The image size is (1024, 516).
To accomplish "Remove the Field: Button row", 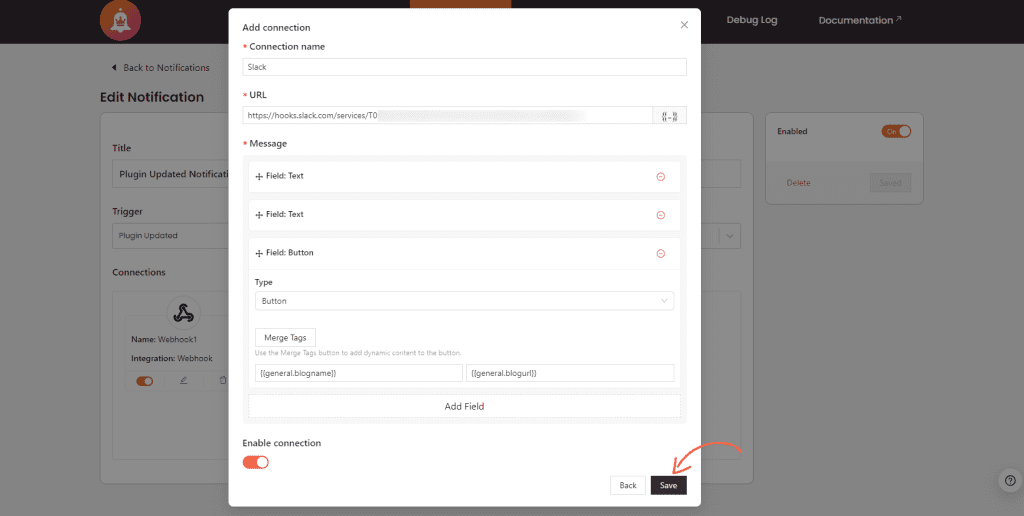I will pyautogui.click(x=660, y=253).
